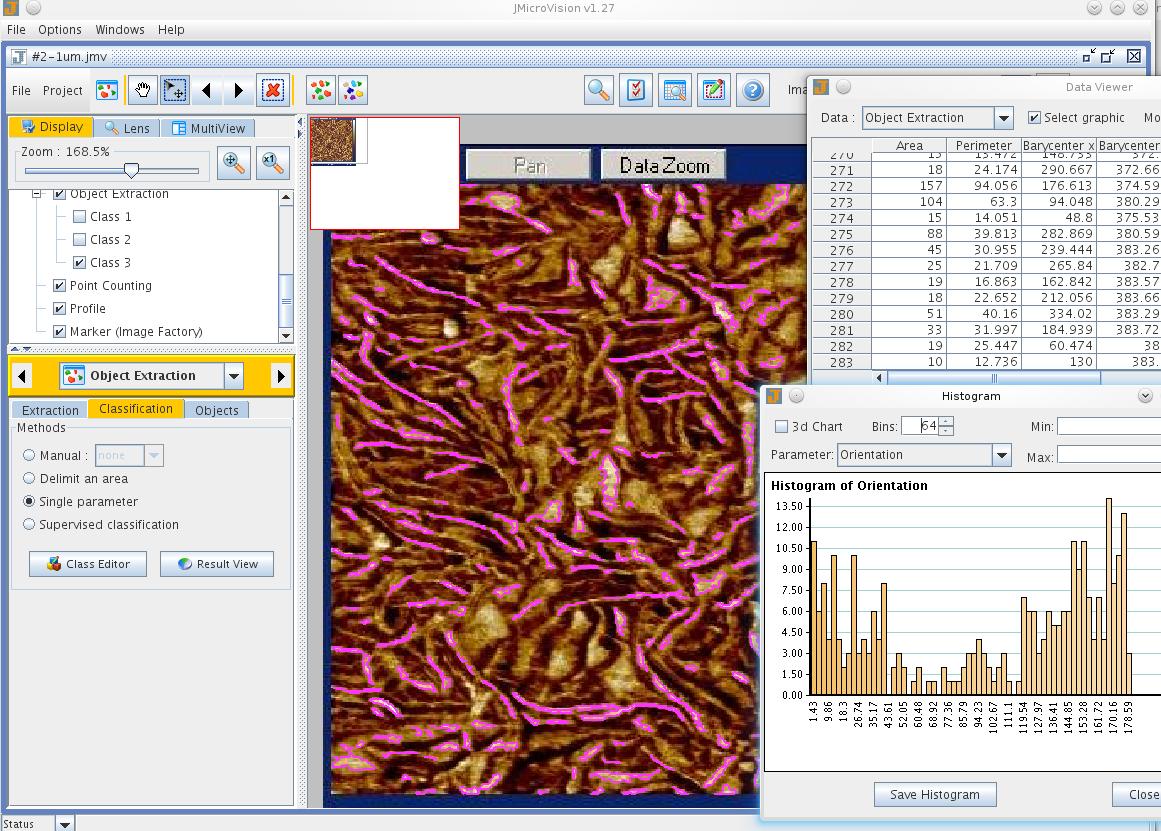Screen dimensions: 1161x831
Task: Activate the object selection arrow tool
Action: pos(174,90)
